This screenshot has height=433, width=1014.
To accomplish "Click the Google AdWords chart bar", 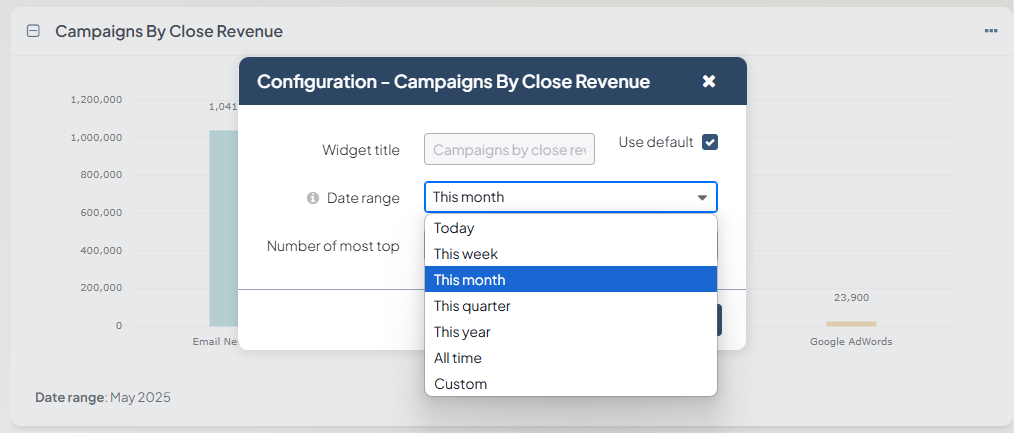I will (850, 323).
